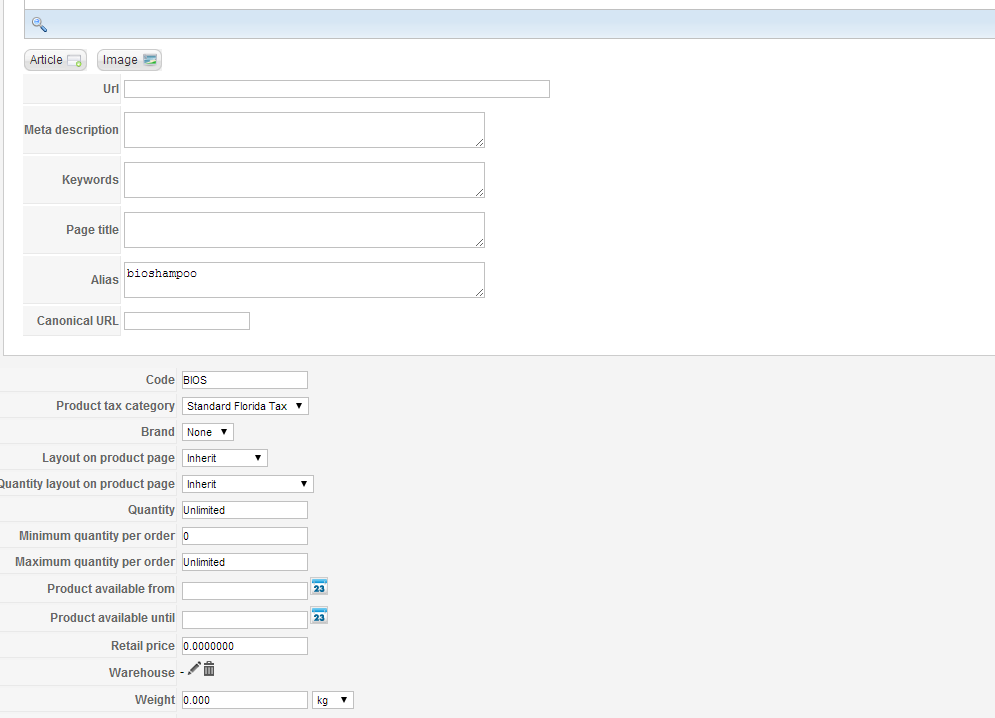The height and width of the screenshot is (718, 995).
Task: Click the Page title label
Action: click(92, 230)
